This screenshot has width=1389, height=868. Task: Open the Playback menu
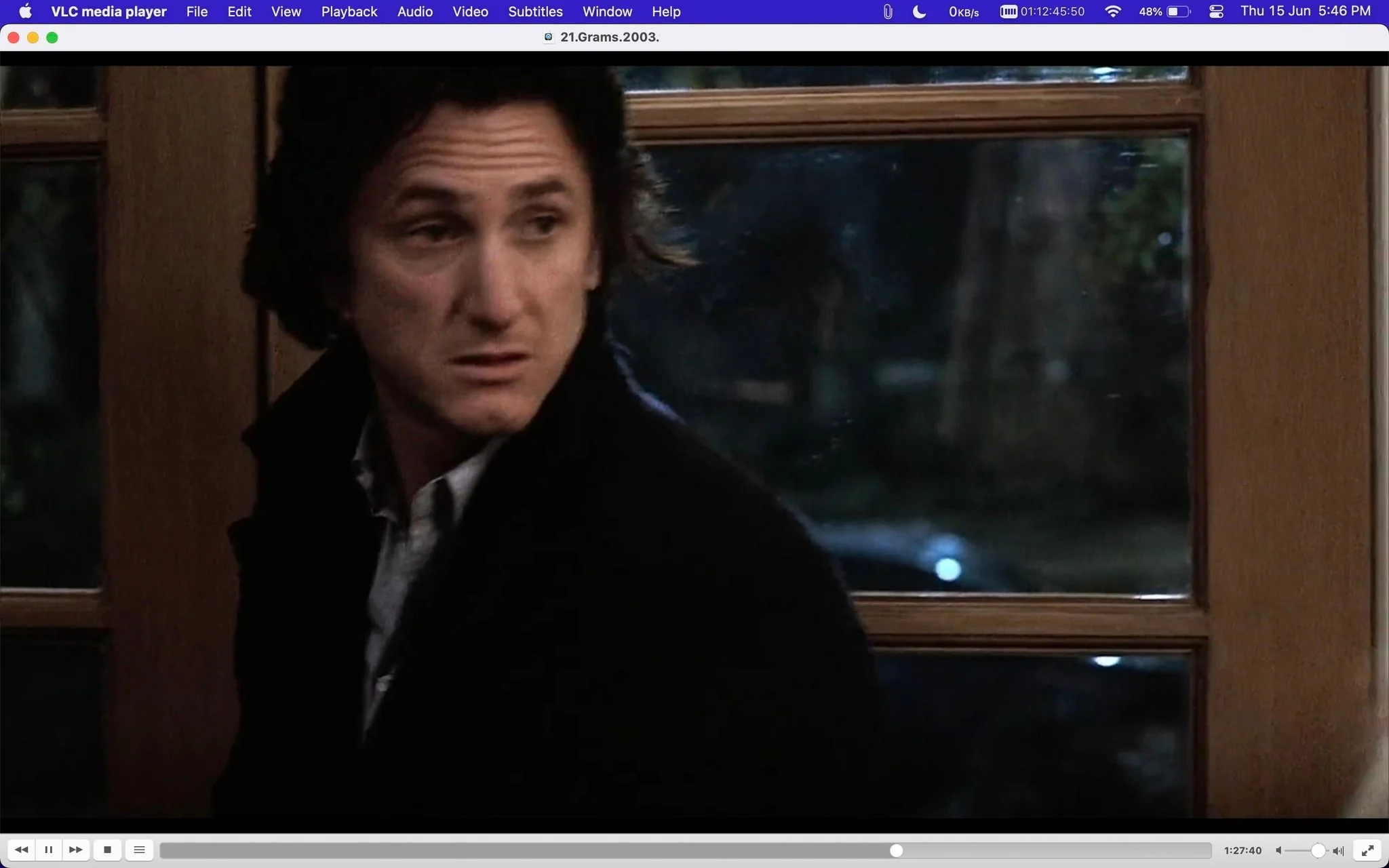pos(349,12)
